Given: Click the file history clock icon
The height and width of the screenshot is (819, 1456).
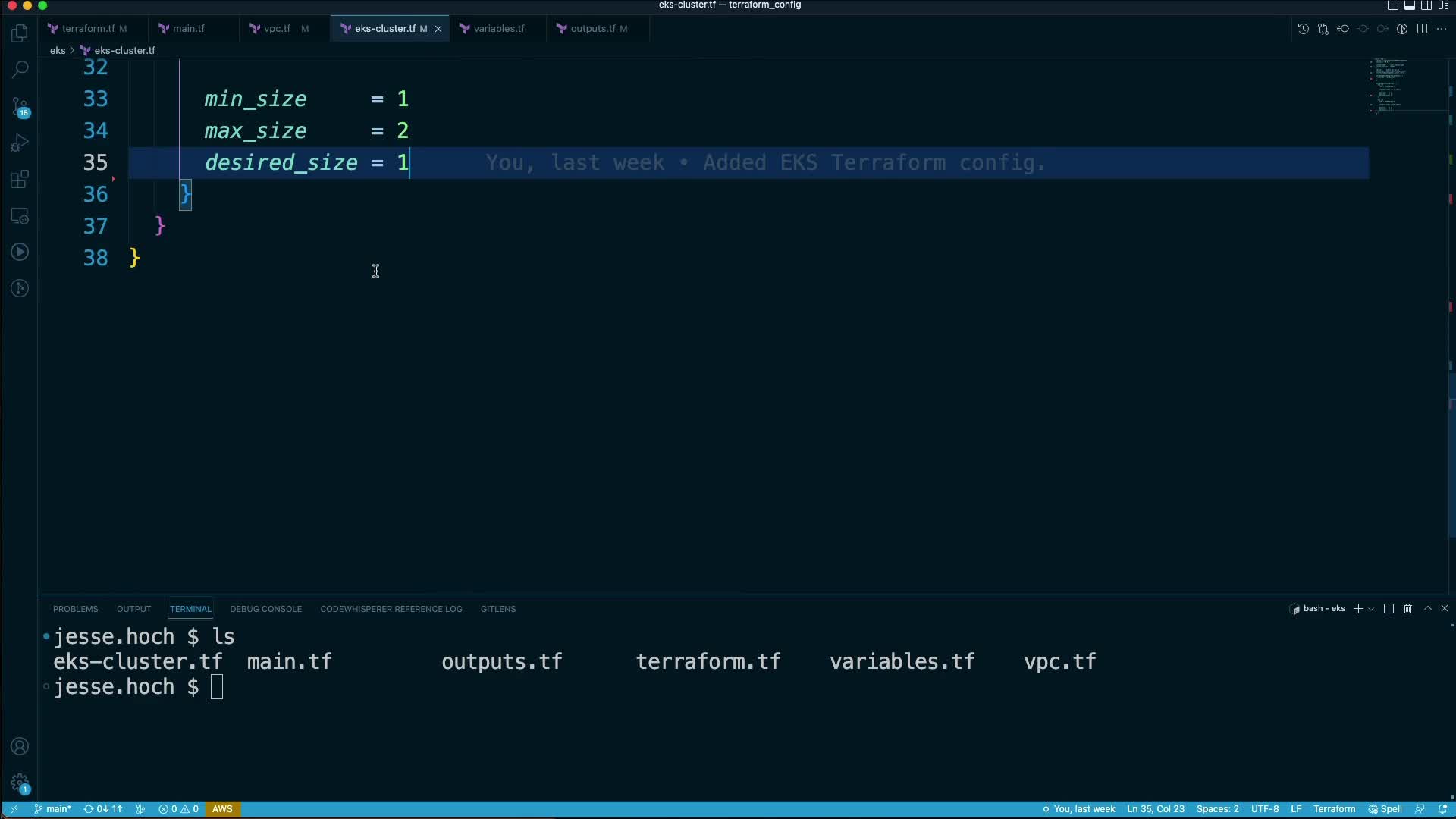Looking at the screenshot, I should pyautogui.click(x=1303, y=29).
